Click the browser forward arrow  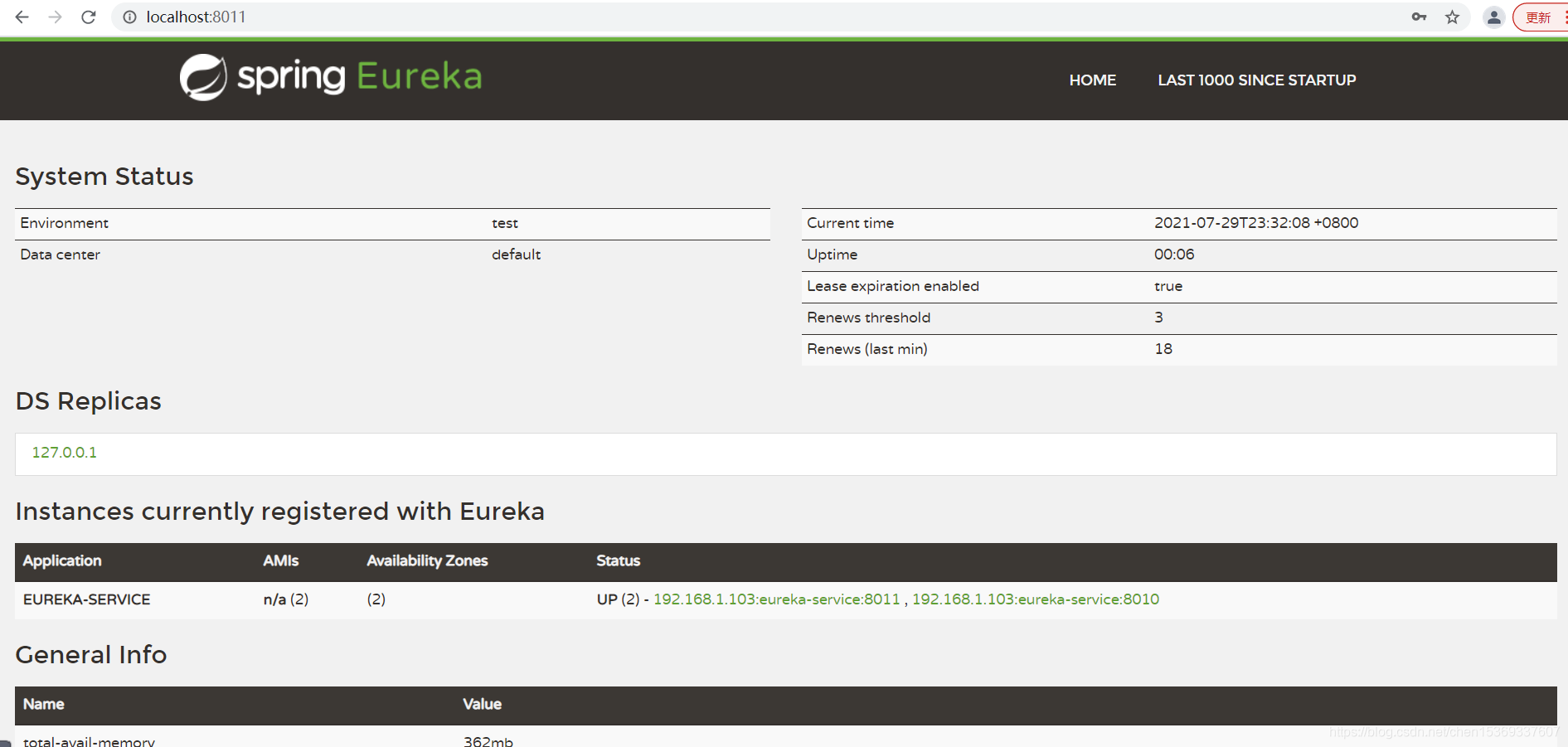pyautogui.click(x=56, y=17)
